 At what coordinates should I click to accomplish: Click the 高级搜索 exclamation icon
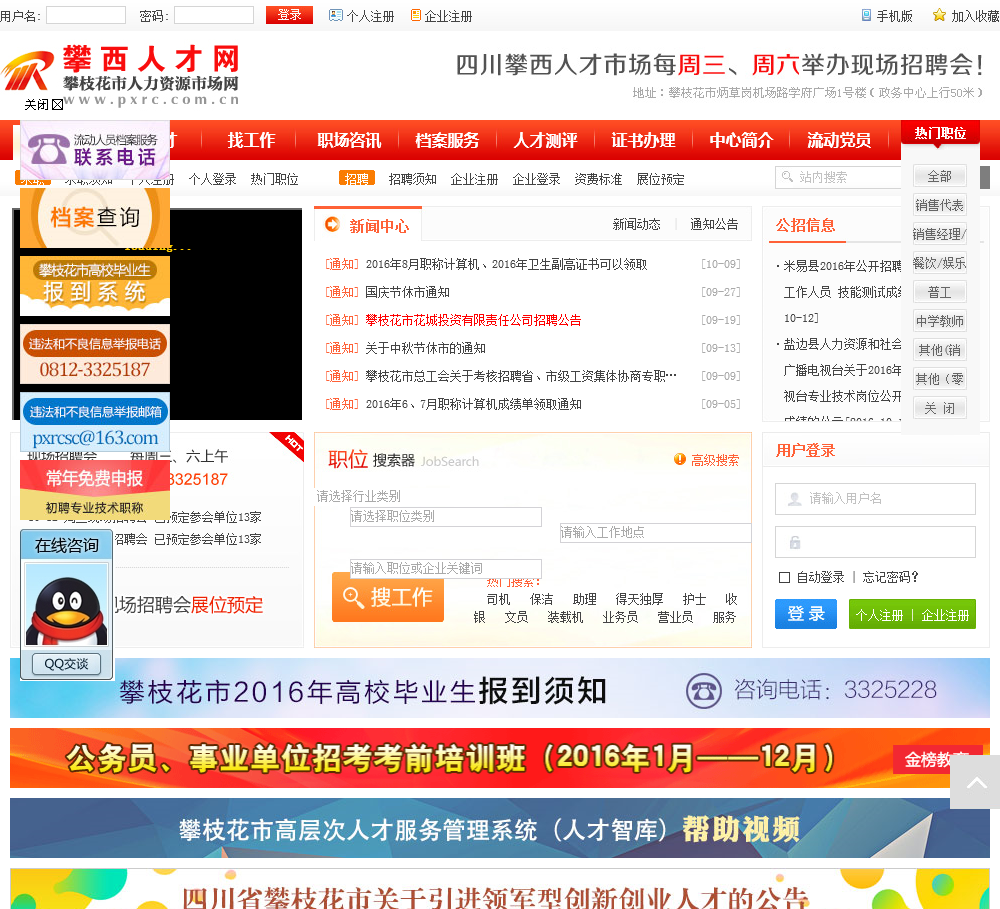pos(680,459)
